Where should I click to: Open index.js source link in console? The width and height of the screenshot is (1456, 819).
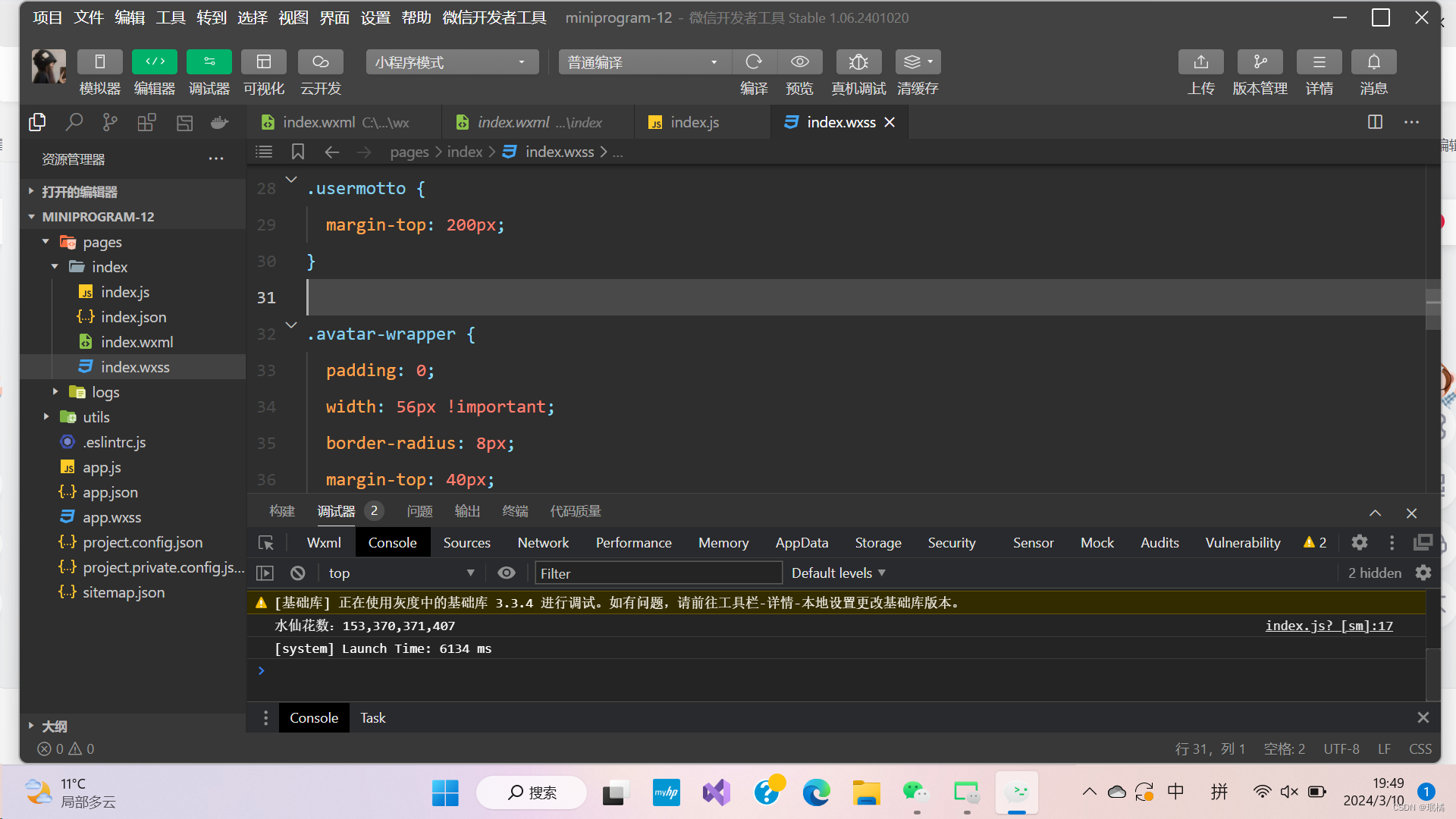[x=1329, y=626]
